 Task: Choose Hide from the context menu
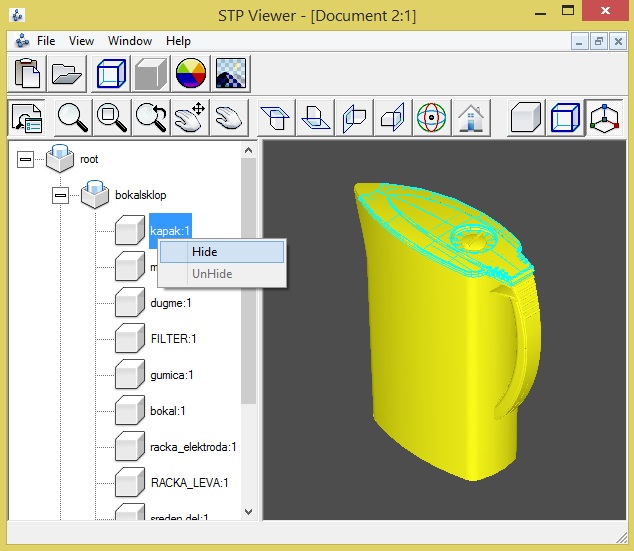coord(222,252)
